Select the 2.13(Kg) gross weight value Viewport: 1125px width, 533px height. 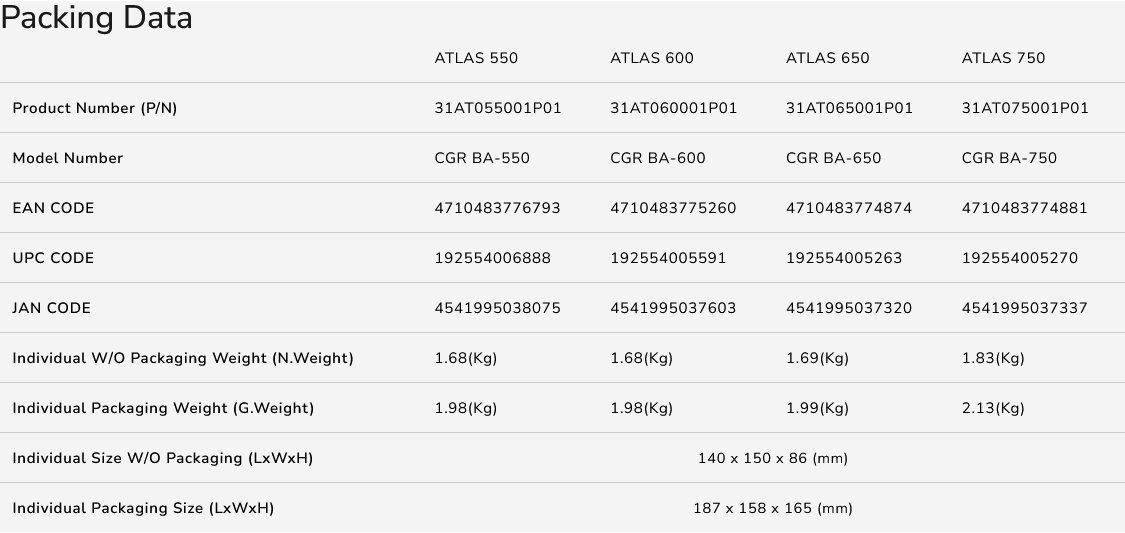993,408
